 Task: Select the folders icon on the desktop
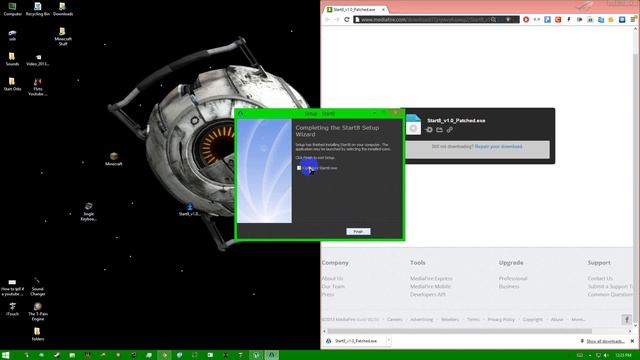[38, 334]
